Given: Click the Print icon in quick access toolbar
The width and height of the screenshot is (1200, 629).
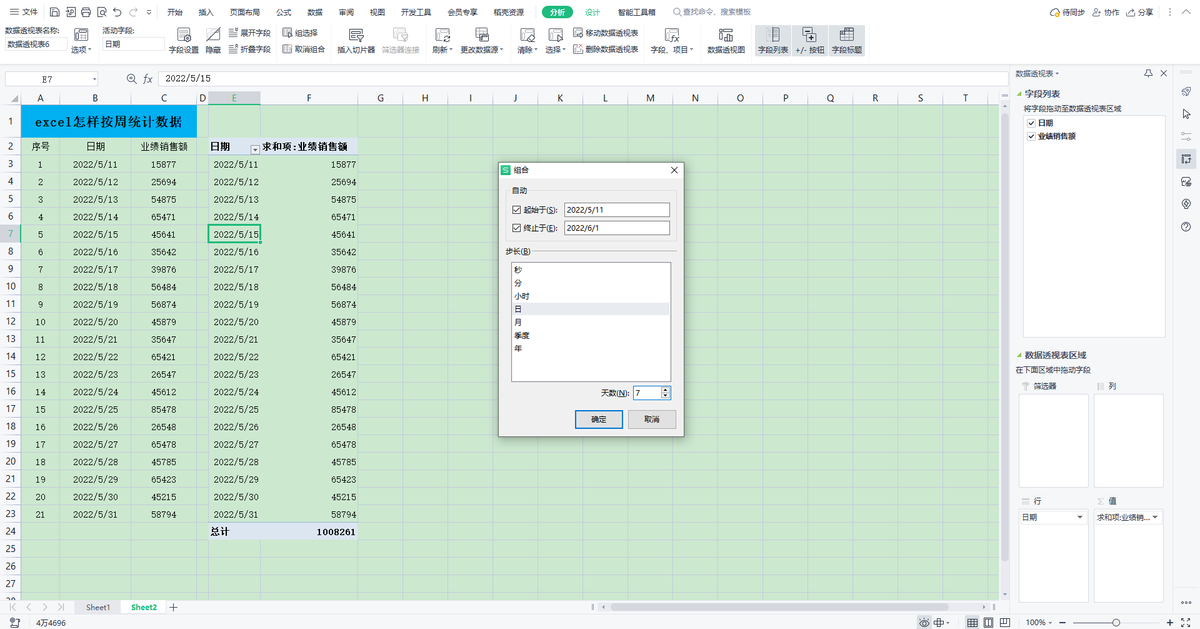Looking at the screenshot, I should coord(86,12).
